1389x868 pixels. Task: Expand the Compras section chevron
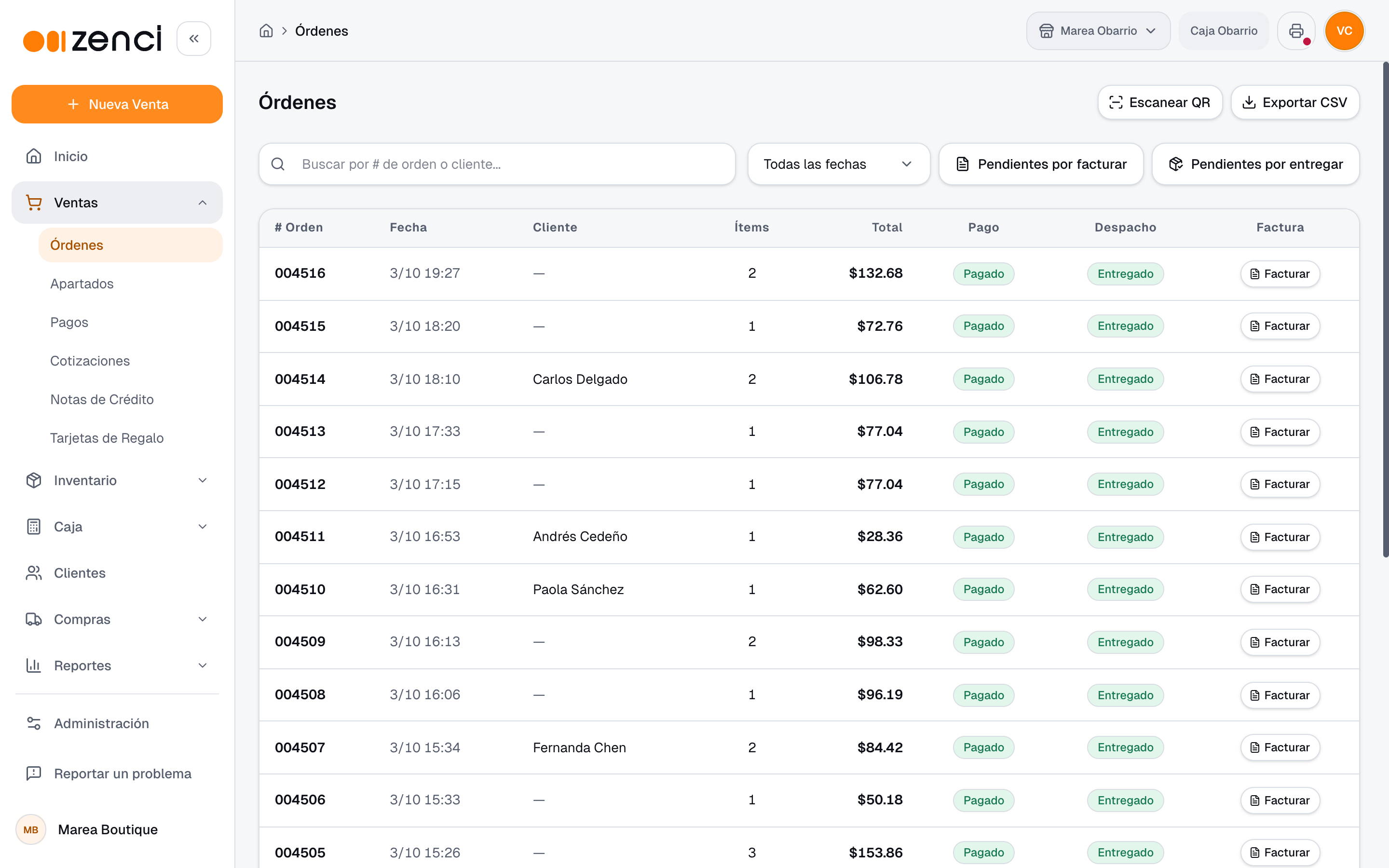pyautogui.click(x=203, y=620)
